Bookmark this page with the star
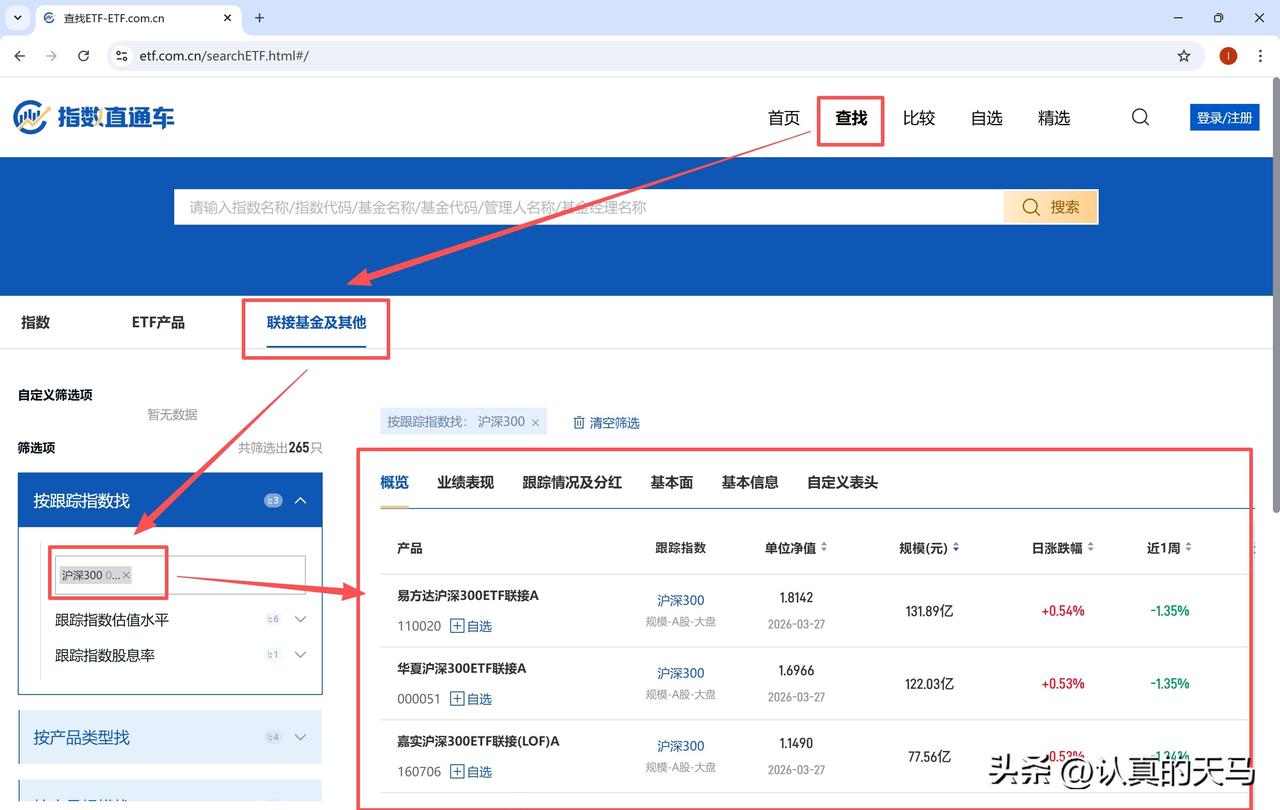Image resolution: width=1280 pixels, height=810 pixels. tap(1184, 56)
